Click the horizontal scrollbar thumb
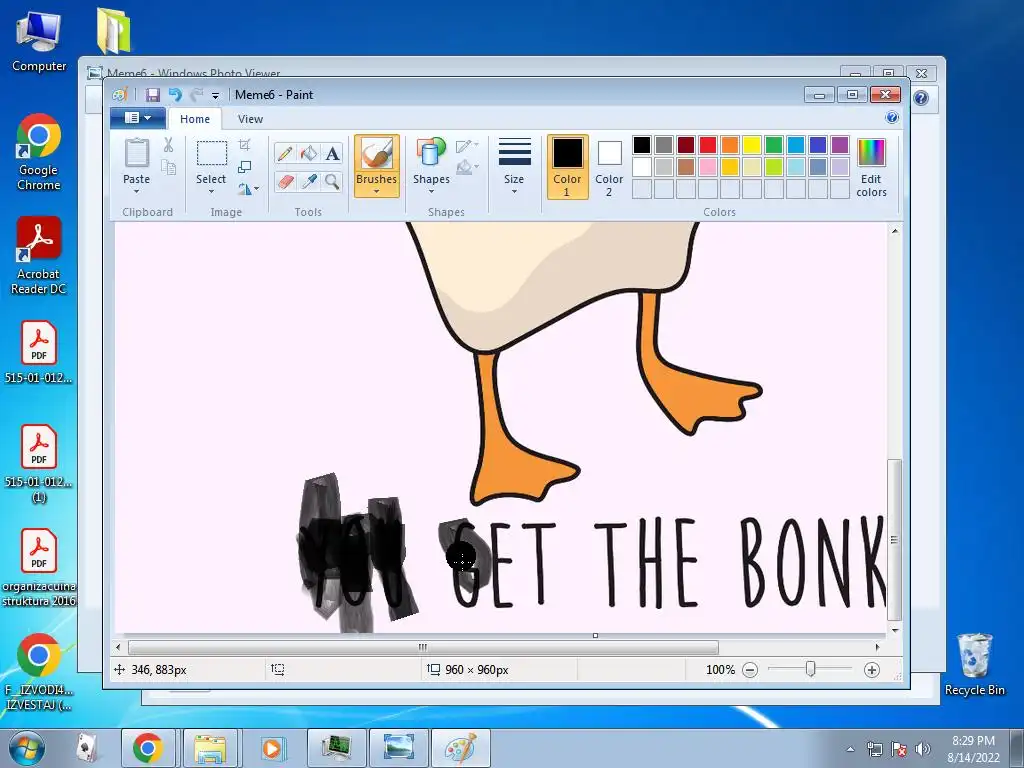1024x768 pixels. click(x=423, y=647)
